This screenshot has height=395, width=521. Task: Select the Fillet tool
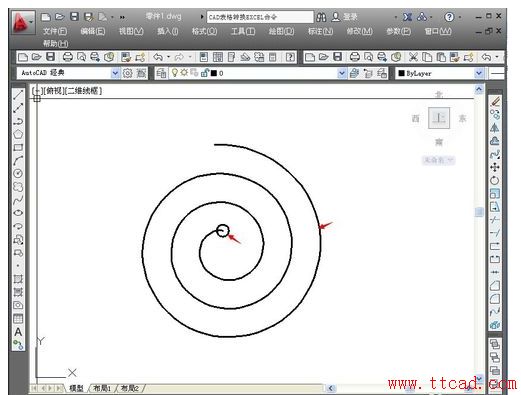click(495, 299)
